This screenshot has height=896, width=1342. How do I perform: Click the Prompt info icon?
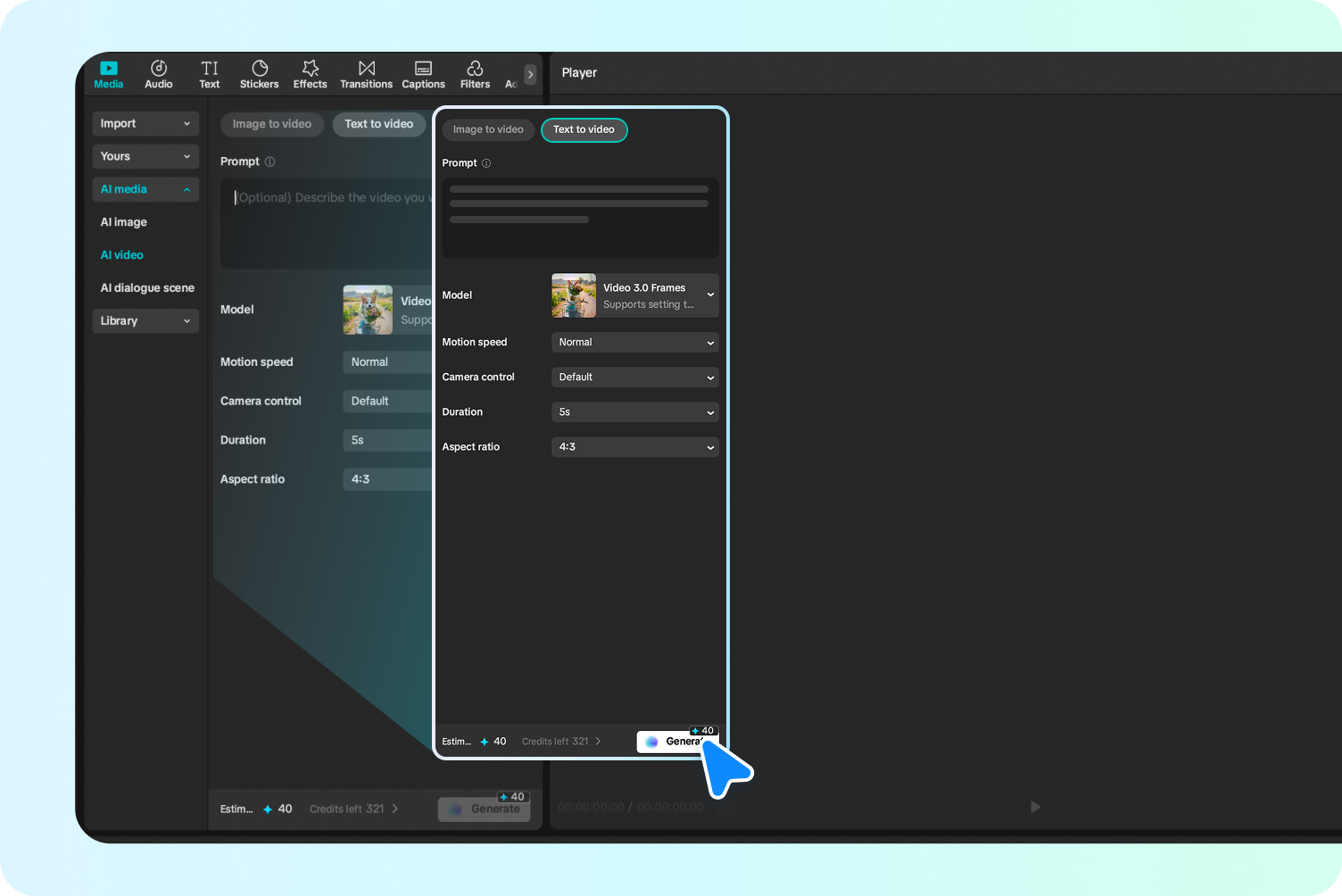click(x=486, y=163)
